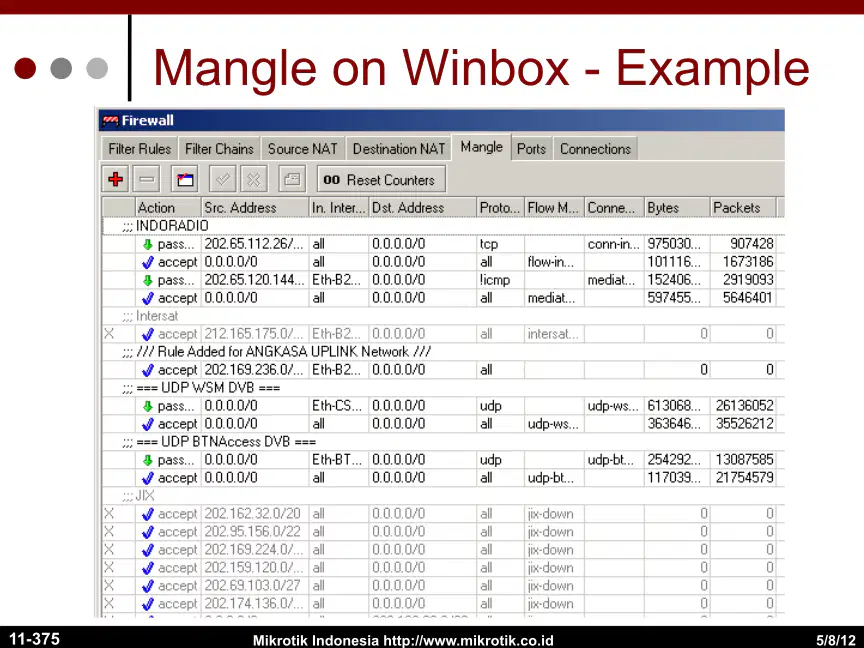This screenshot has width=864, height=648.
Task: Click the 13087585 packets value
Action: point(744,460)
